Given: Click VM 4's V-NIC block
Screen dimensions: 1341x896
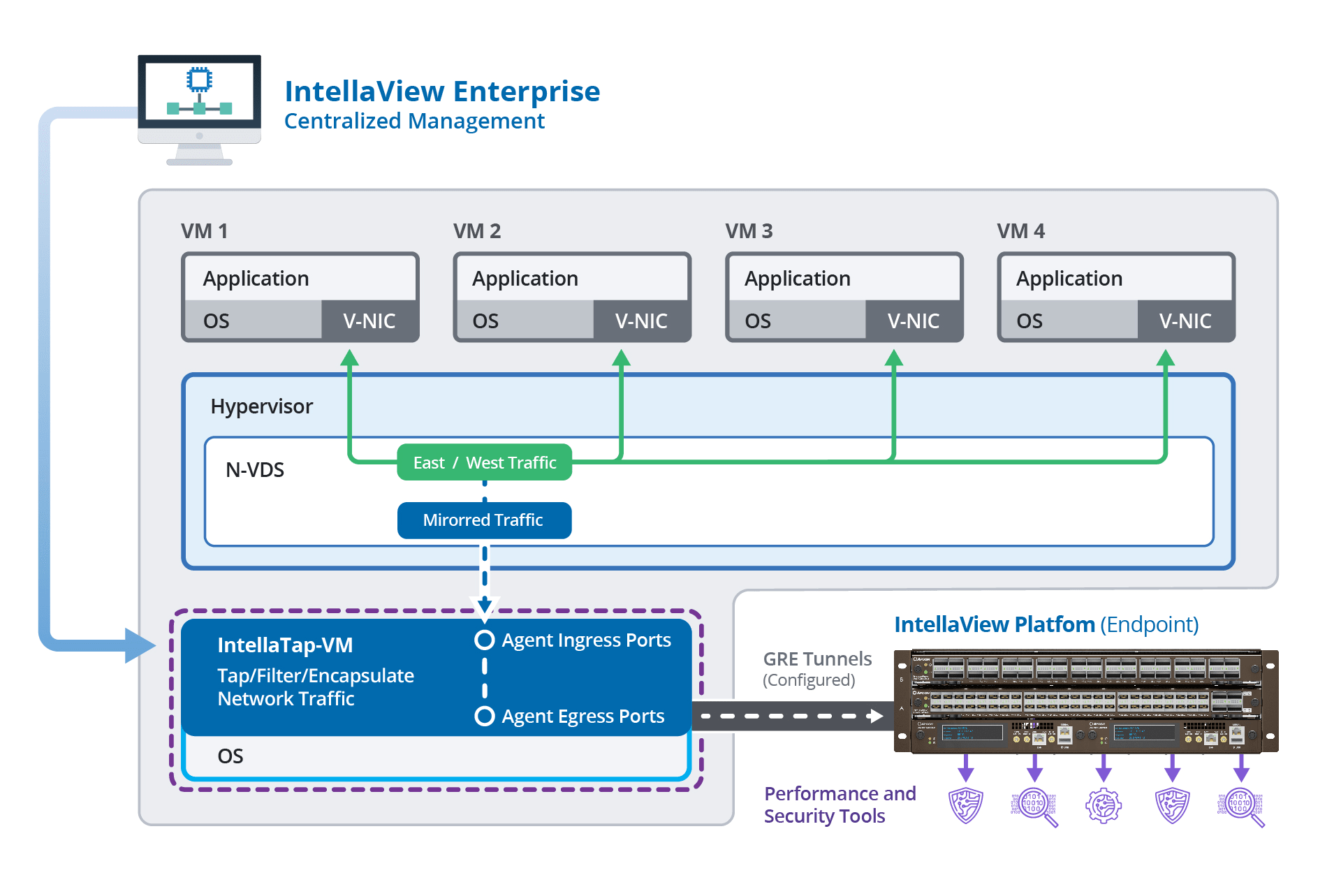Looking at the screenshot, I should pos(1185,321).
